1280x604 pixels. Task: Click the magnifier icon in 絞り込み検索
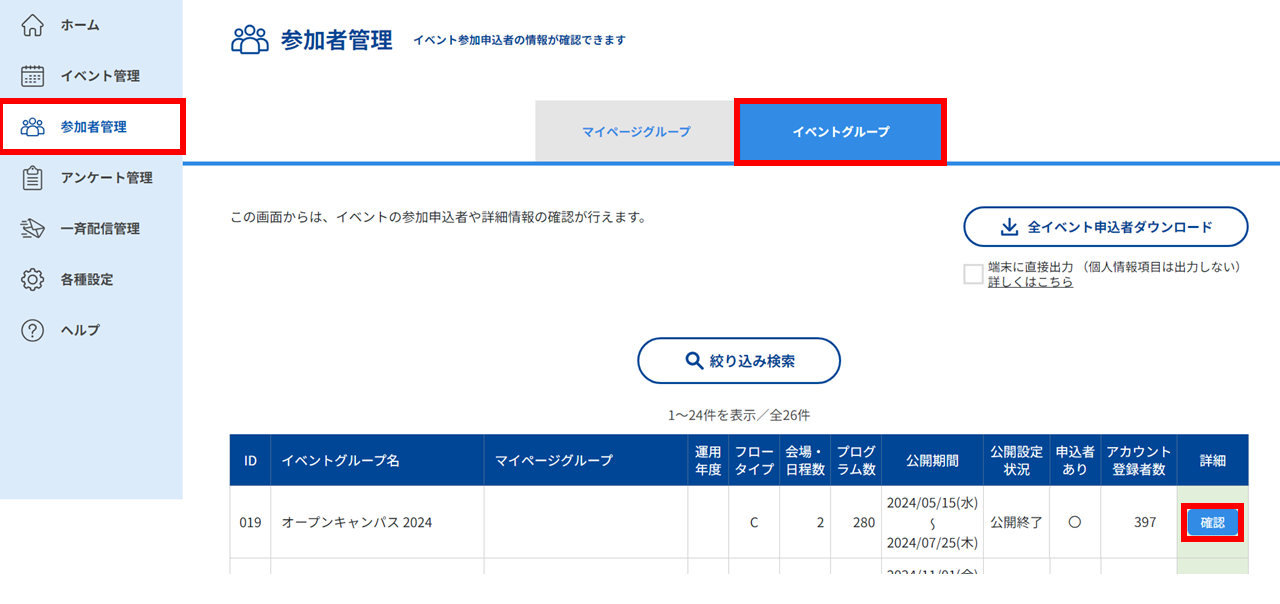pos(694,361)
